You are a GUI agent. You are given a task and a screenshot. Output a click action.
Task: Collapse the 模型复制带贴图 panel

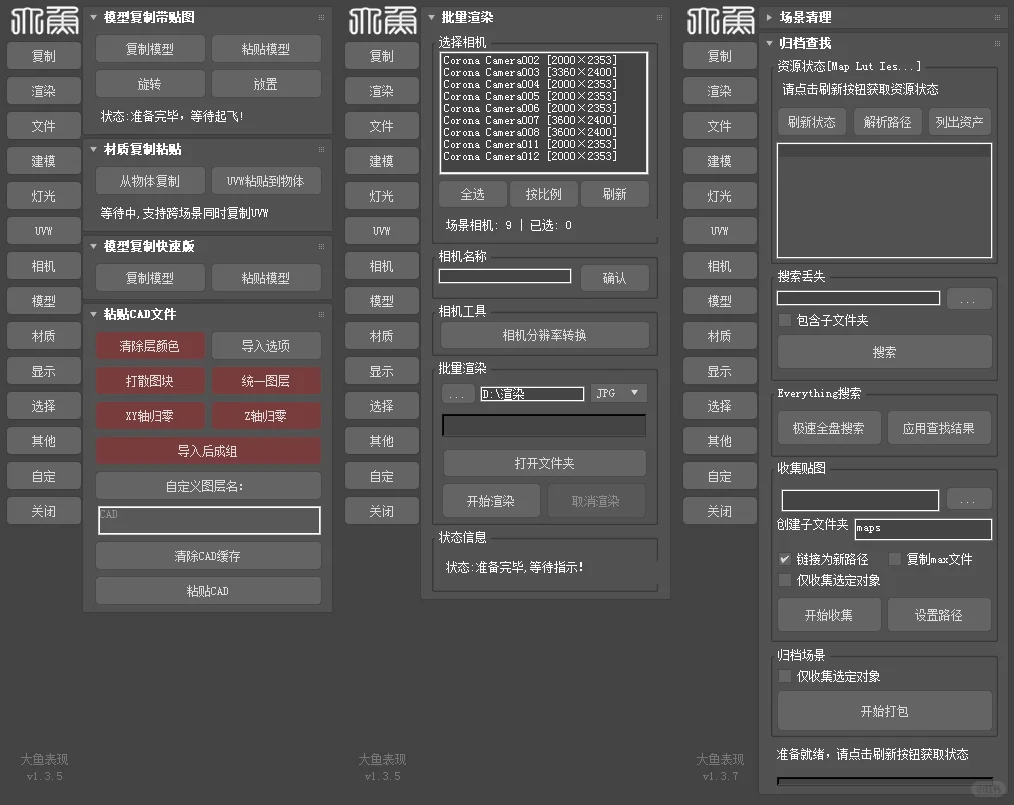(x=94, y=16)
